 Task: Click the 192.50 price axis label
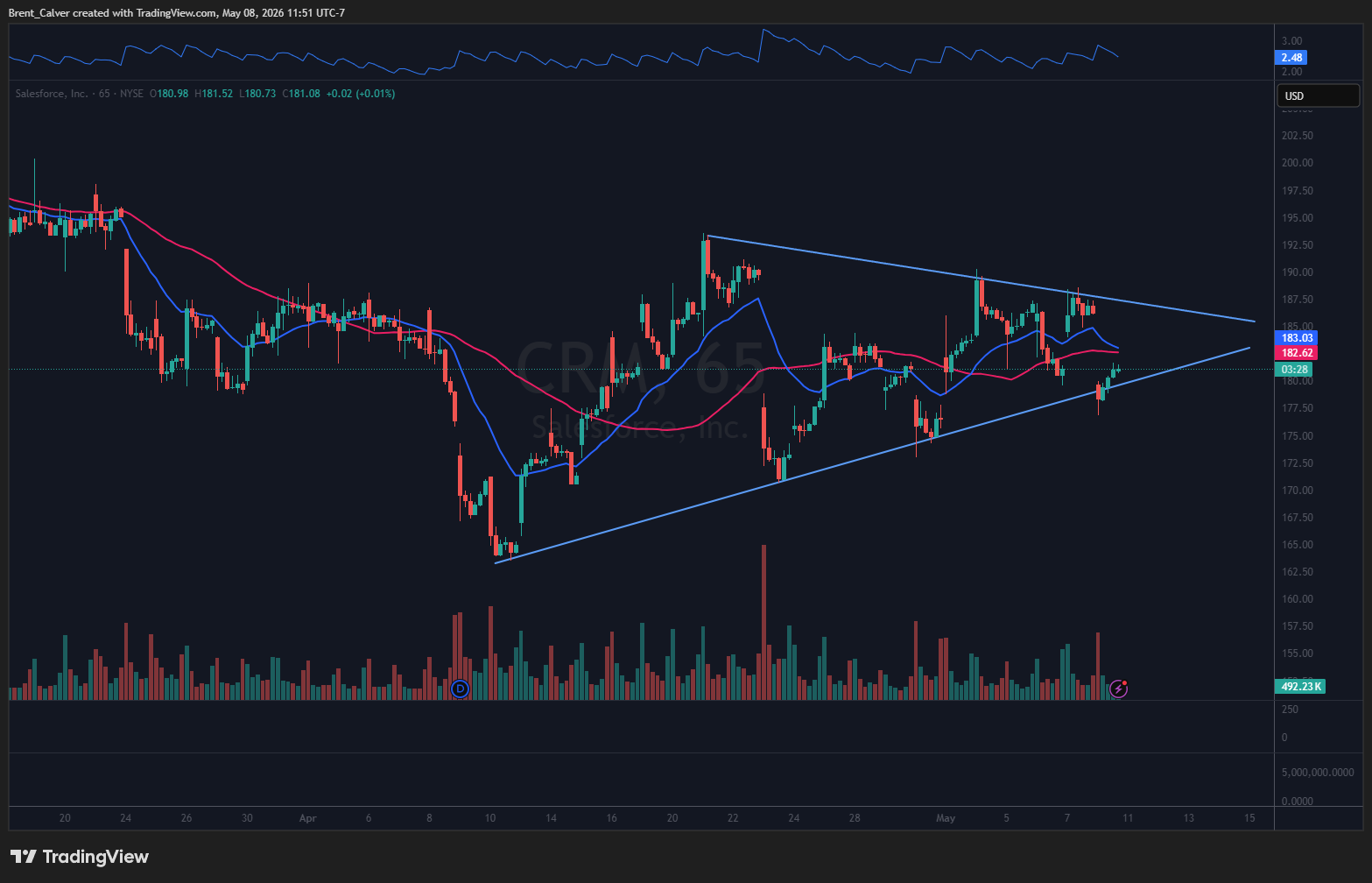coord(1298,245)
